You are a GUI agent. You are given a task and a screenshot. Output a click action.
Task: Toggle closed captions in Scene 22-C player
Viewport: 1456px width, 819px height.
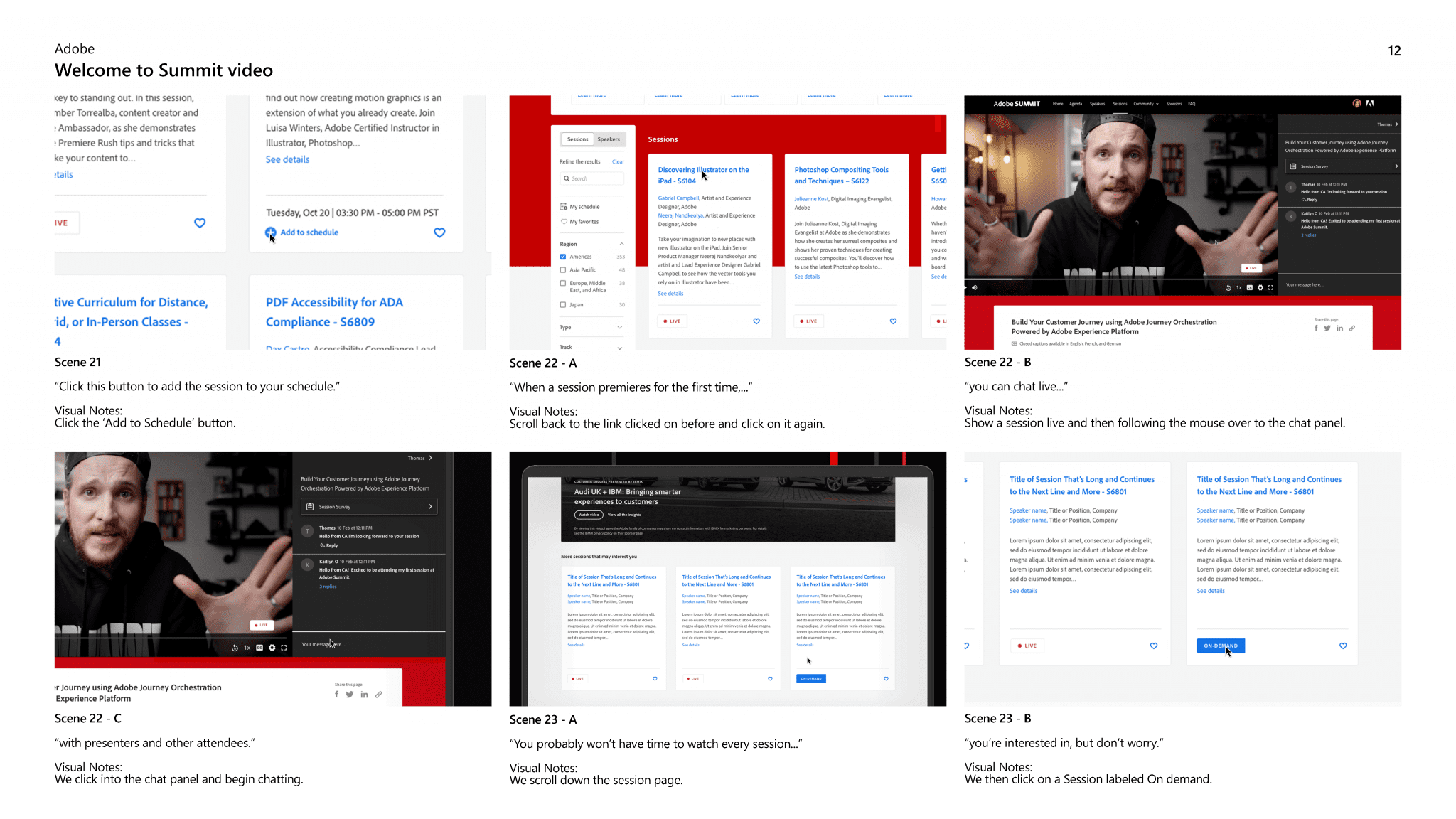click(x=259, y=648)
